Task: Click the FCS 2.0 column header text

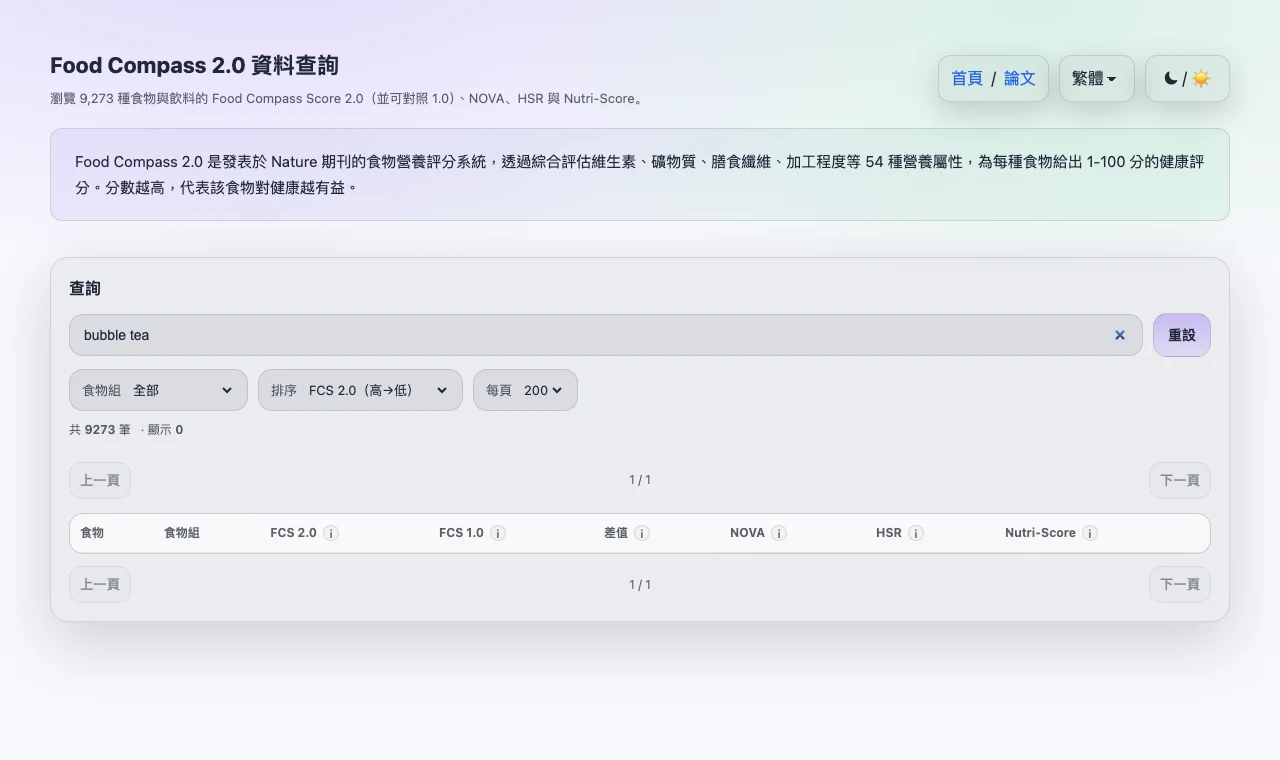Action: point(293,533)
